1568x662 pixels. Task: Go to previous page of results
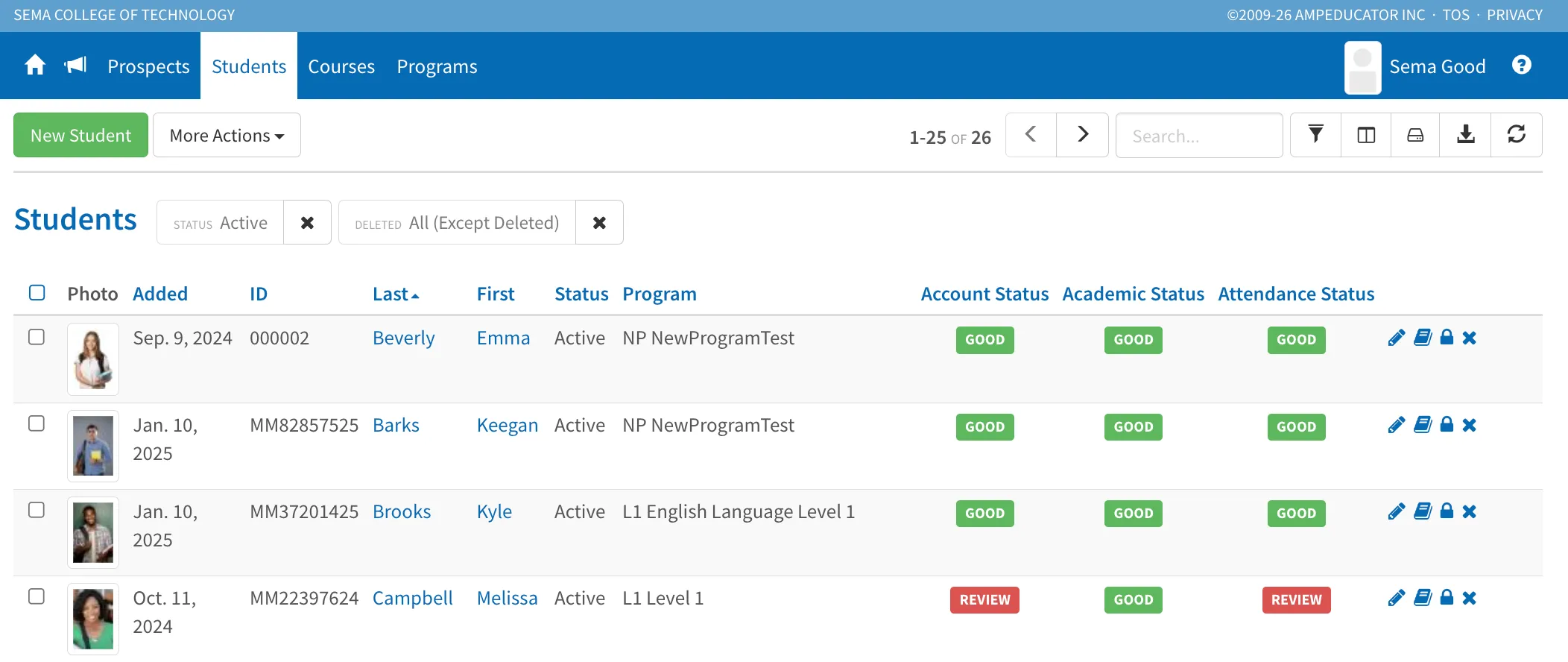tap(1031, 135)
